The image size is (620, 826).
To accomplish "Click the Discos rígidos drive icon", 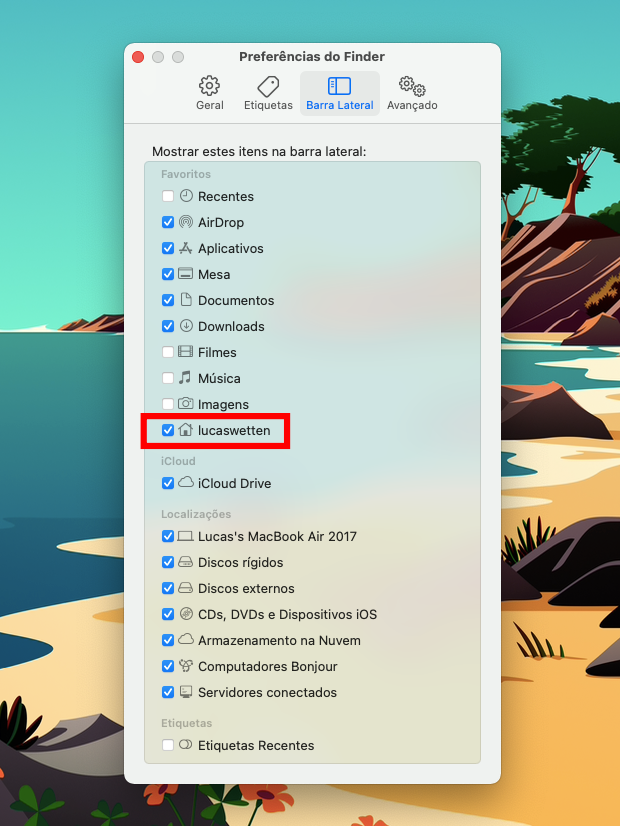I will coord(185,562).
